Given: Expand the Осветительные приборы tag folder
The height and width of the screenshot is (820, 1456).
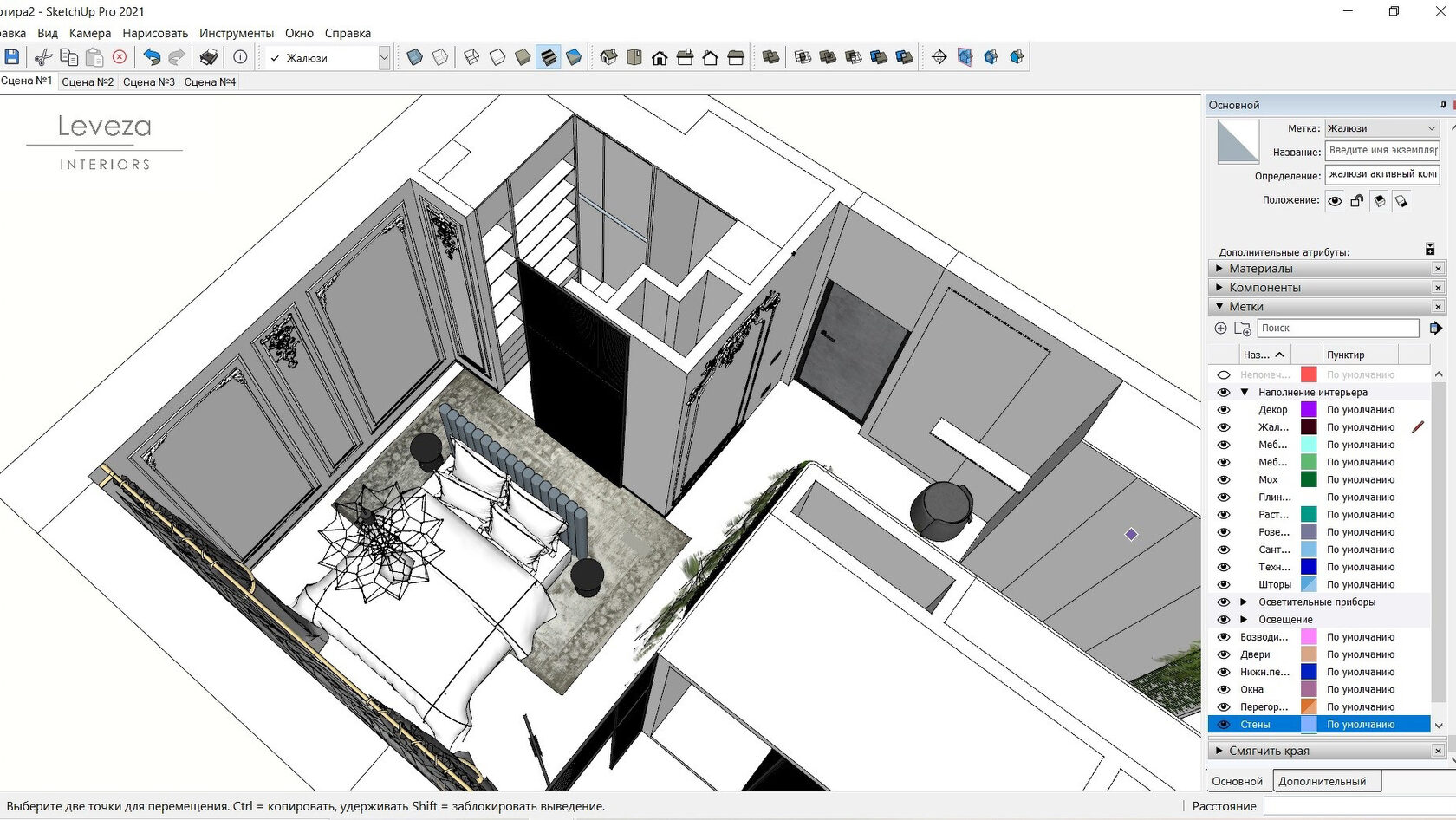Looking at the screenshot, I should click(x=1244, y=602).
